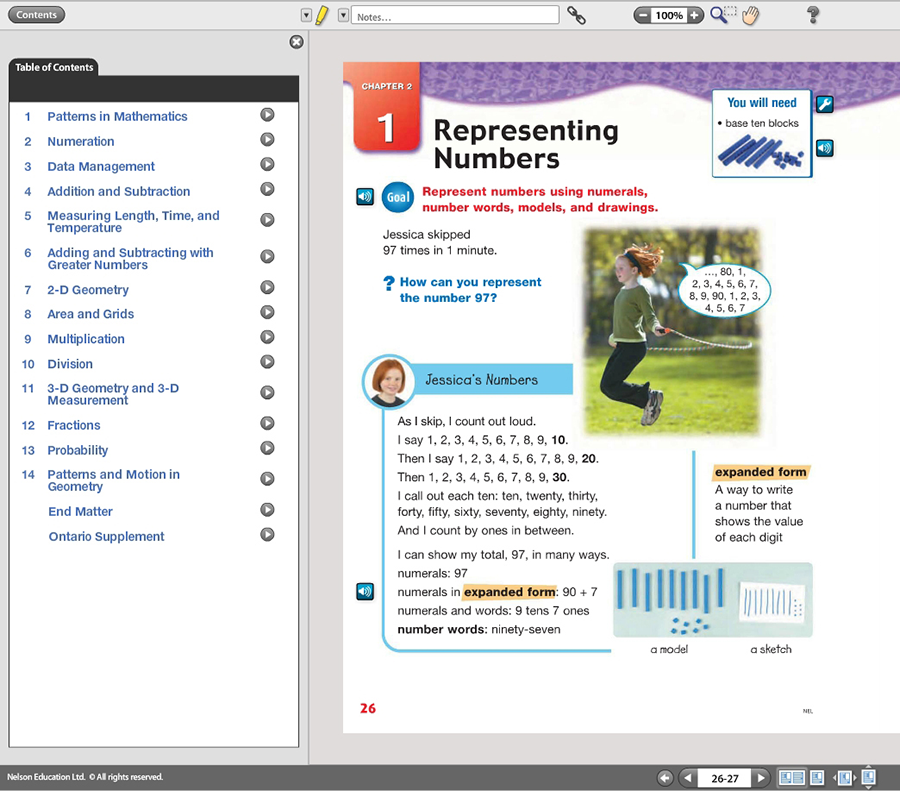
Task: Switch to single page view
Action: (817, 778)
